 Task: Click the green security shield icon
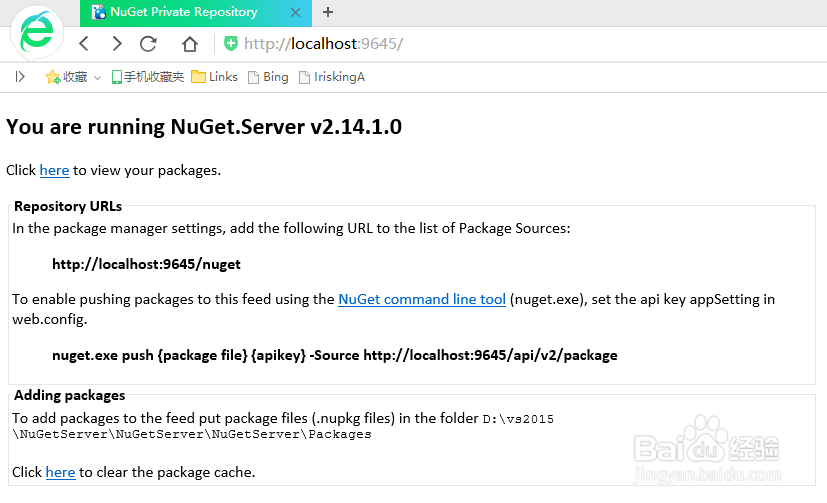coord(230,43)
